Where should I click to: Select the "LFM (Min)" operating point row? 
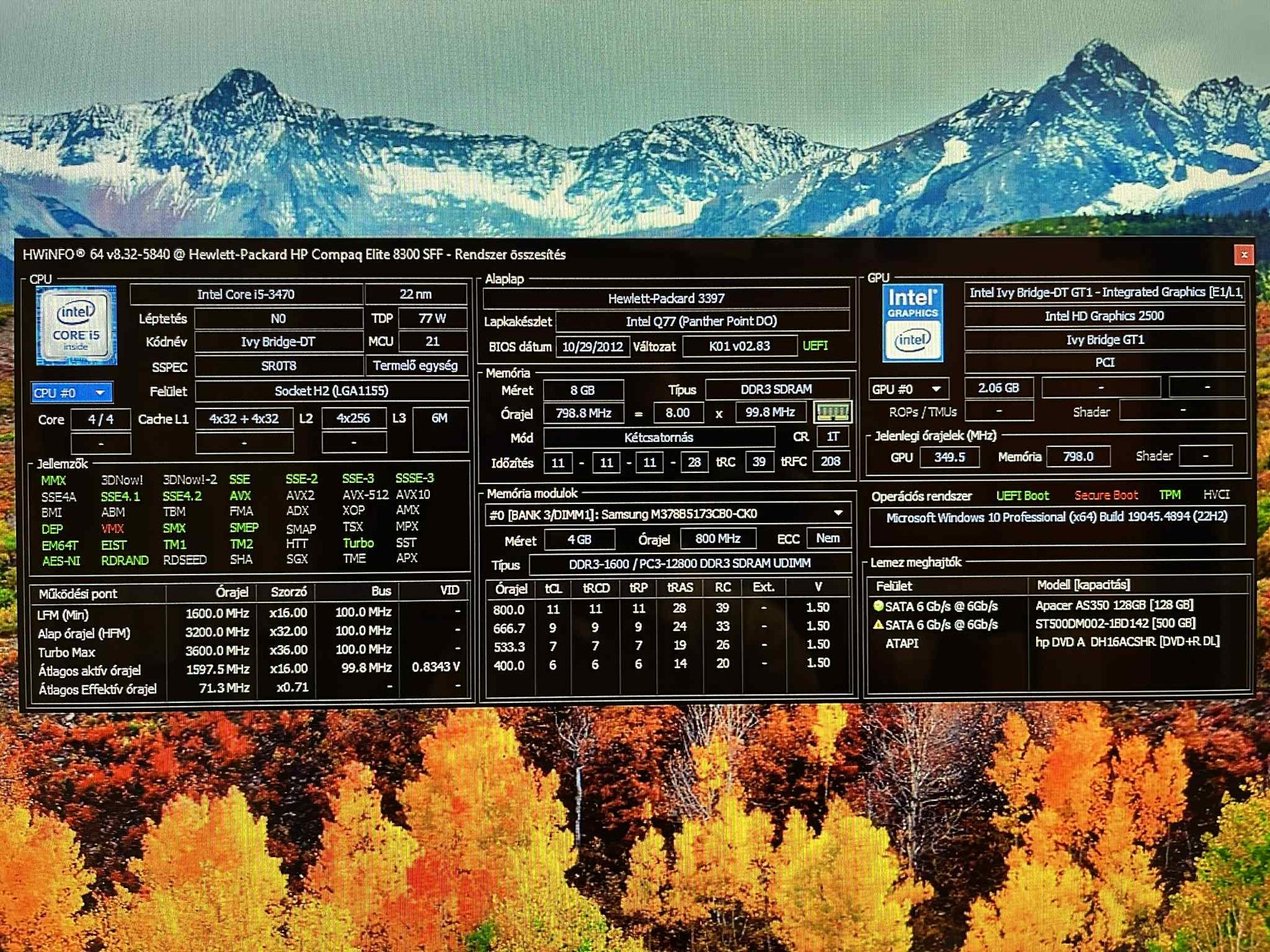[249, 613]
